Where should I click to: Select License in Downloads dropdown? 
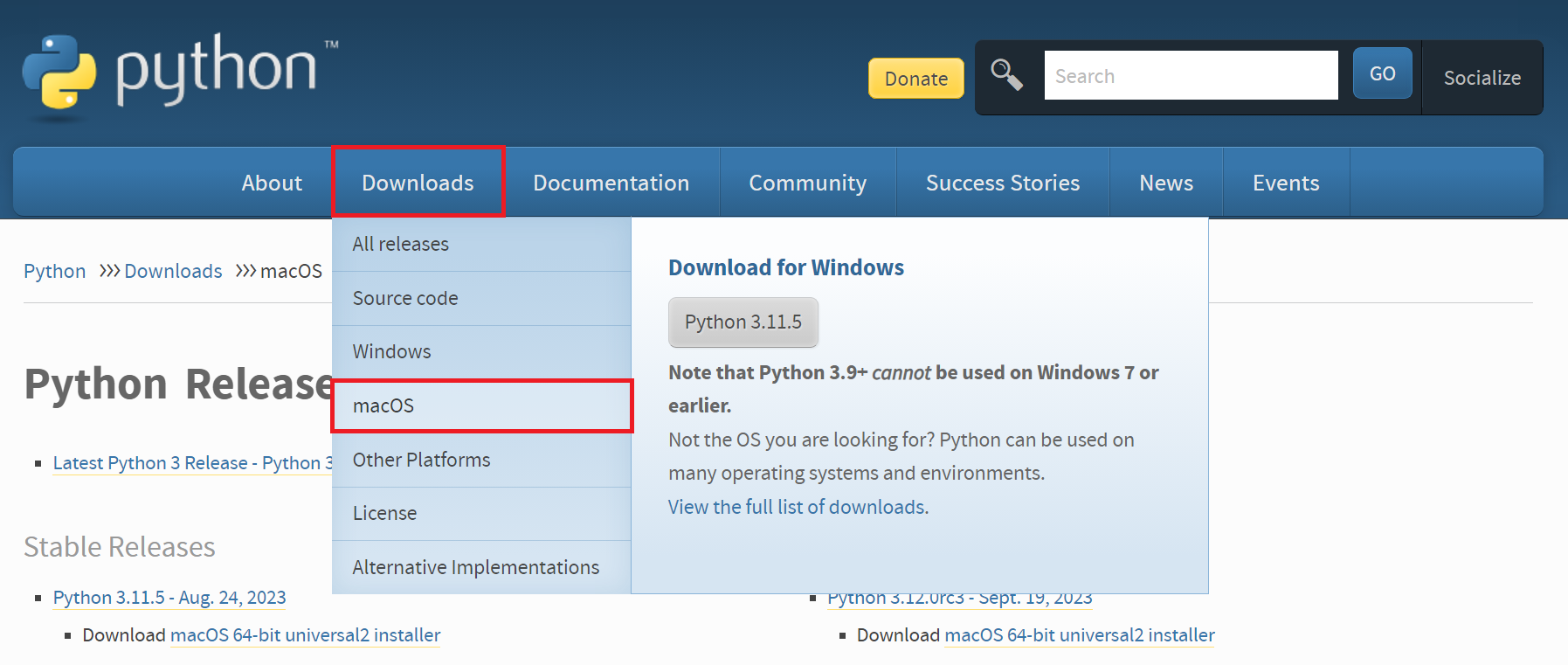[x=481, y=513]
